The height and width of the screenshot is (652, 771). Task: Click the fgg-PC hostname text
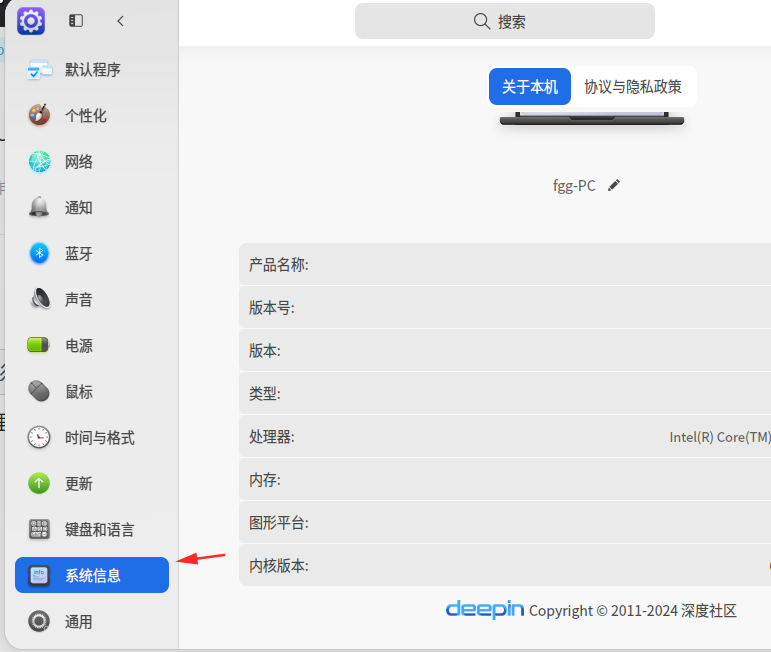[574, 186]
